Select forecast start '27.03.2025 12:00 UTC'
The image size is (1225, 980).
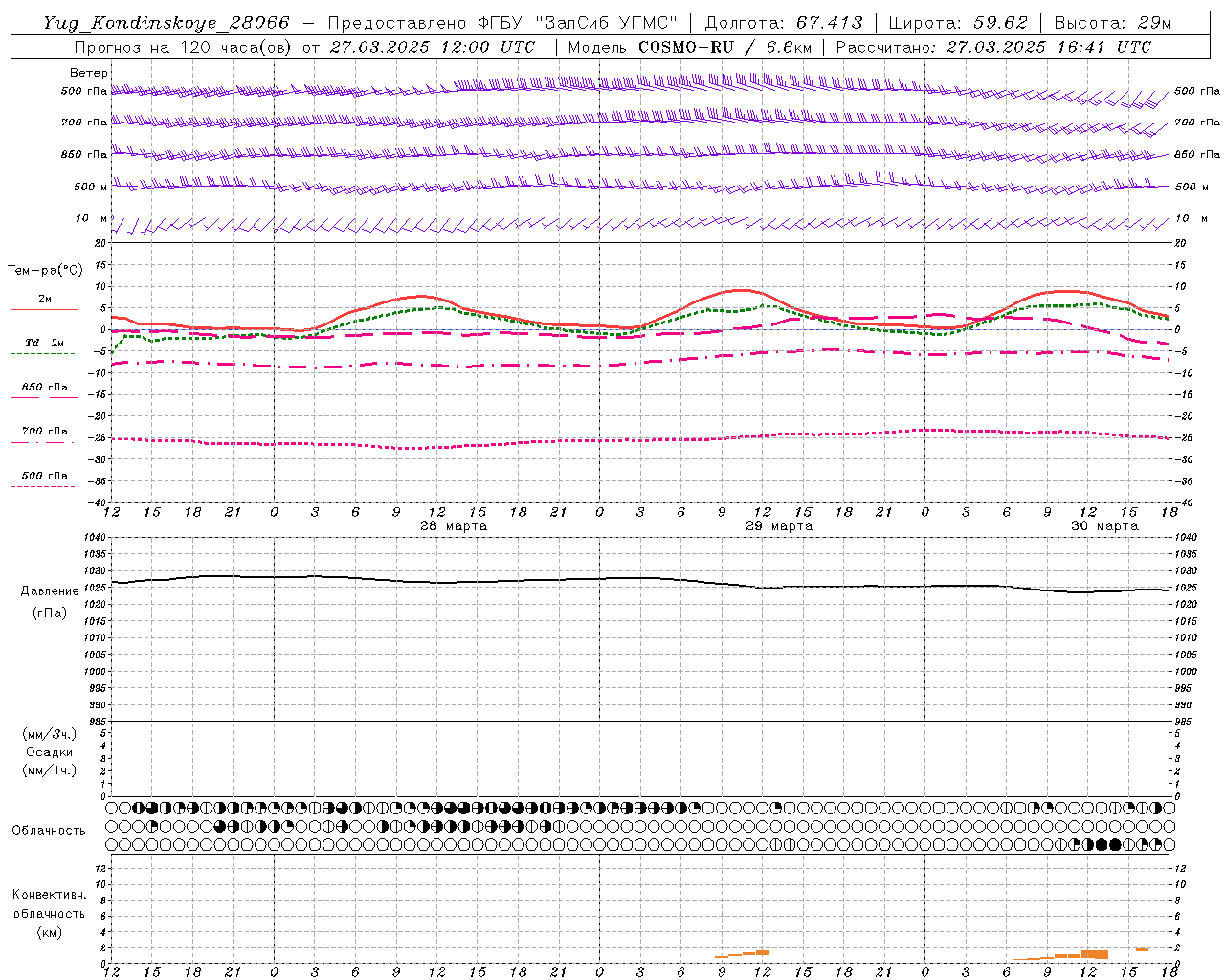pyautogui.click(x=432, y=47)
